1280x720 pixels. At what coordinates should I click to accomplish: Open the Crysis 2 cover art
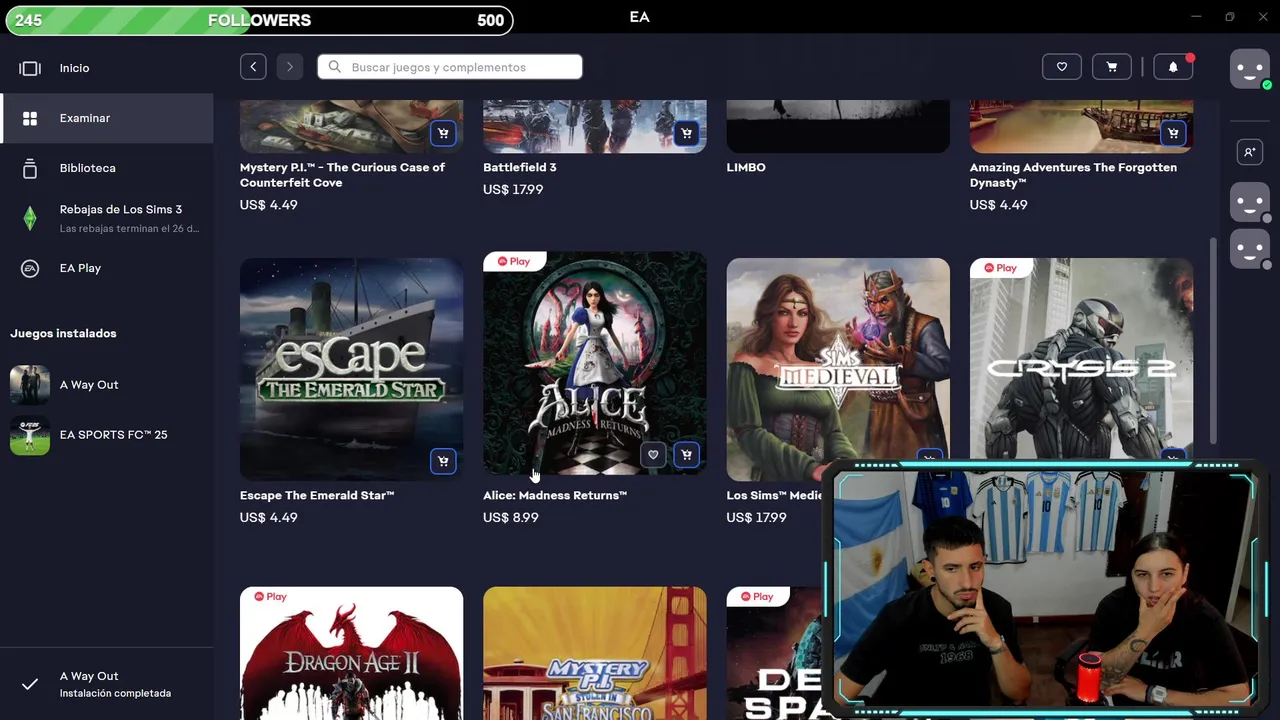click(1081, 360)
